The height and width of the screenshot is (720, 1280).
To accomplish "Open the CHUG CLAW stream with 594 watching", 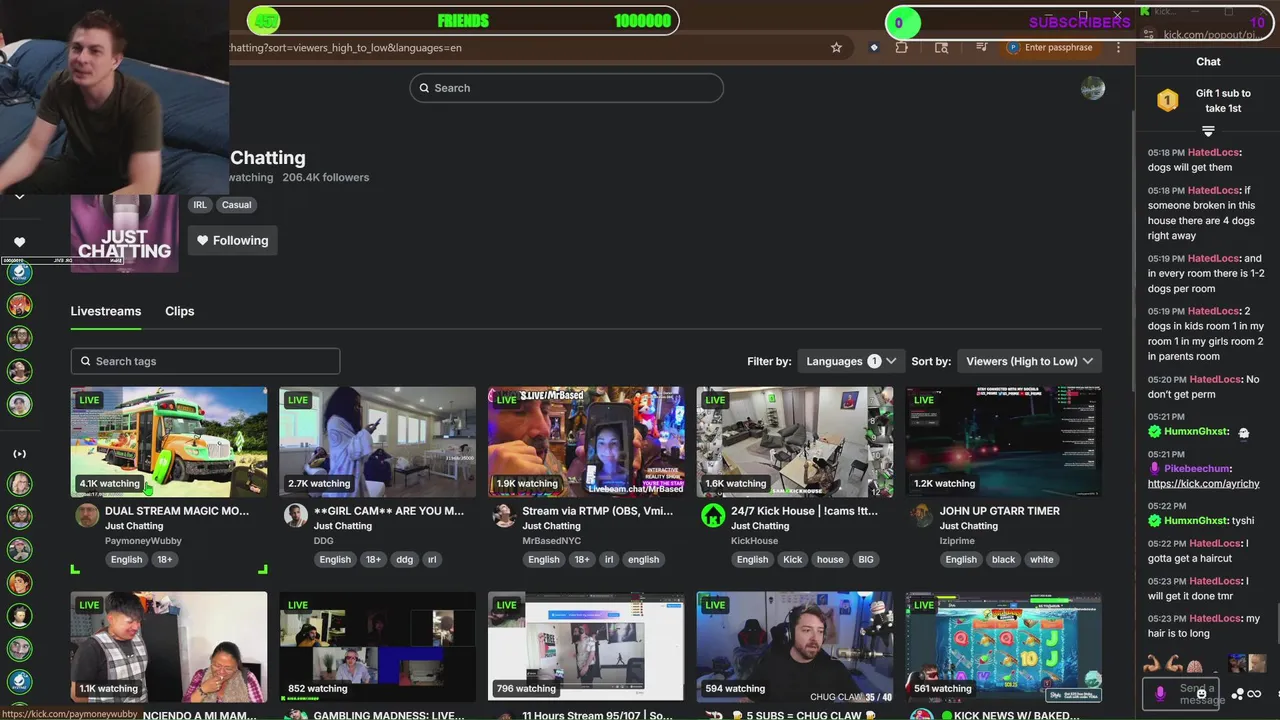I will tap(795, 647).
